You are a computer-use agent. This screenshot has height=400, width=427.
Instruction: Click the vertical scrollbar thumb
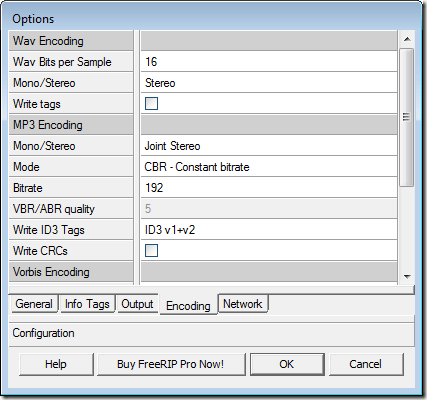407,117
